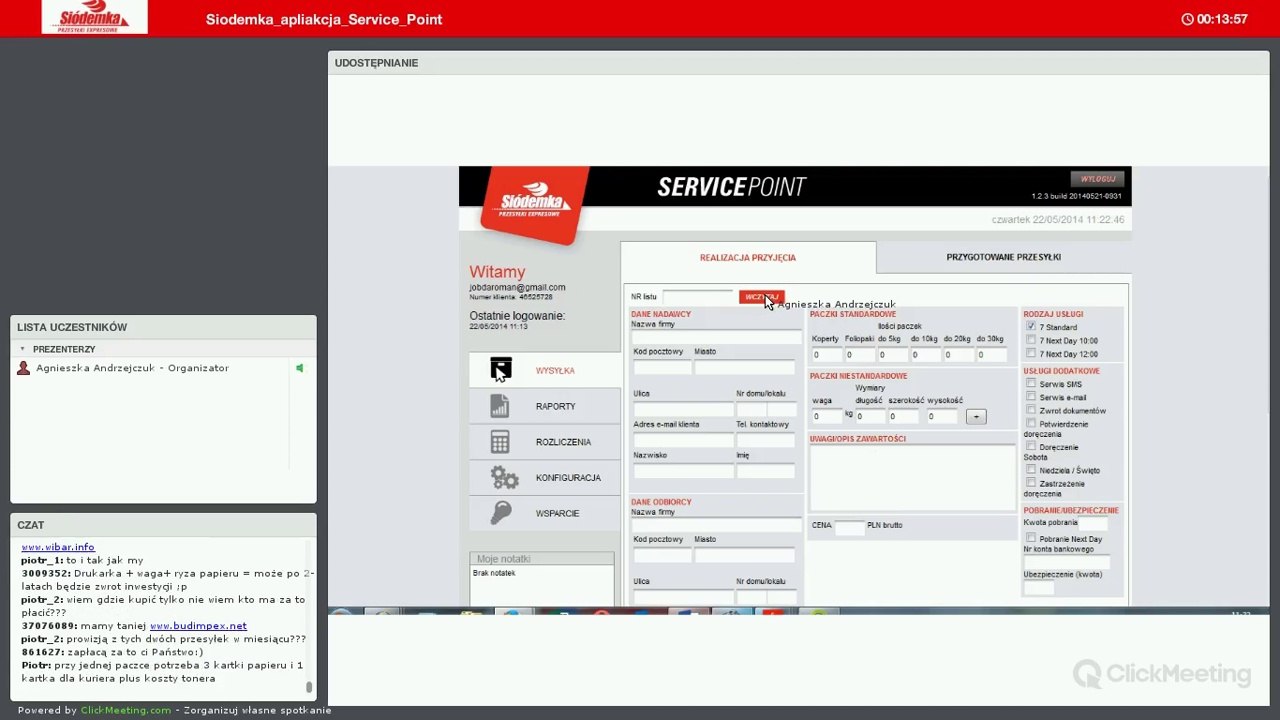Image resolution: width=1280 pixels, height=720 pixels.
Task: Click the green audio indicator beside Agnieszka Andrzejczuk
Action: [x=299, y=368]
